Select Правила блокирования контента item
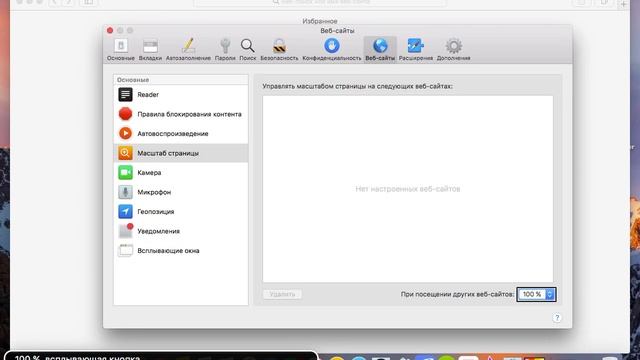 tap(181, 114)
